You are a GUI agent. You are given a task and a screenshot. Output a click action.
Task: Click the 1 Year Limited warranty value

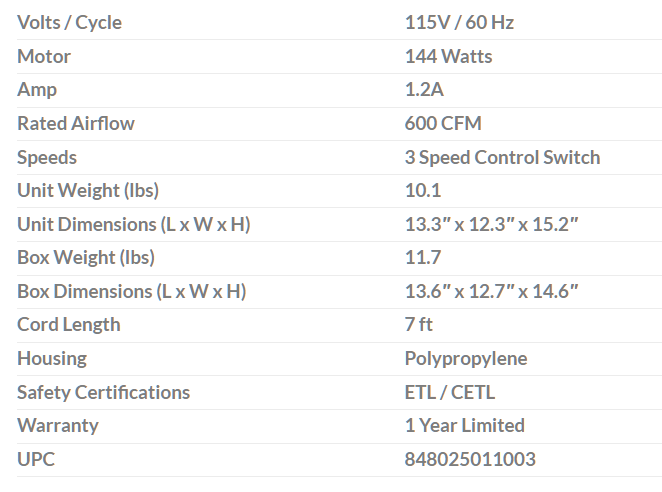[x=464, y=425]
